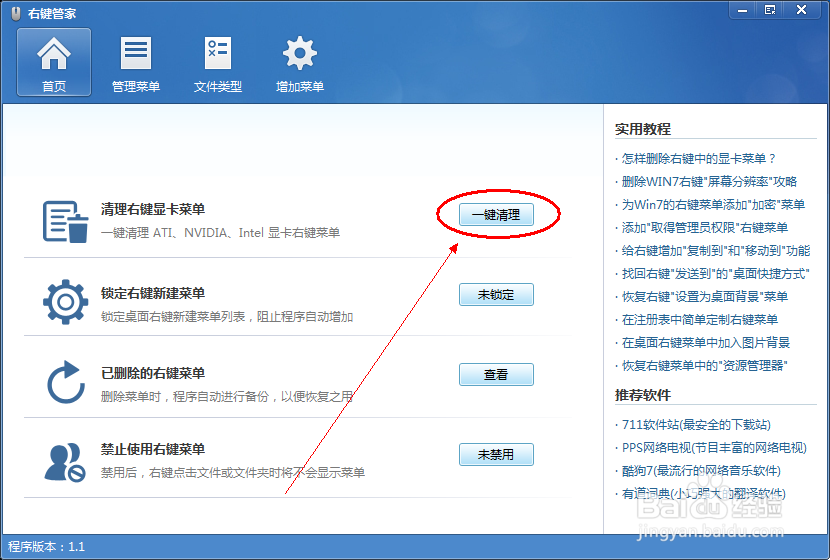Open link 恢复右键菜单中的"资源管理器"
This screenshot has height=560, width=830.
pyautogui.click(x=705, y=366)
